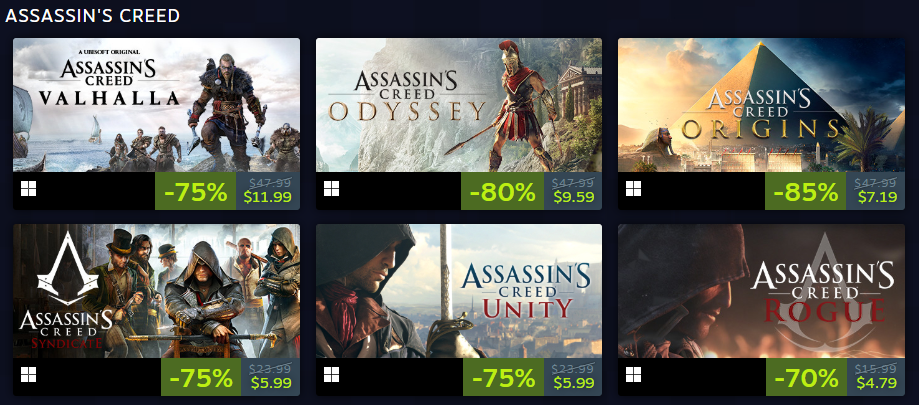The height and width of the screenshot is (405, 919).
Task: Click Windows icon under Odyssey capsule
Action: 331,189
